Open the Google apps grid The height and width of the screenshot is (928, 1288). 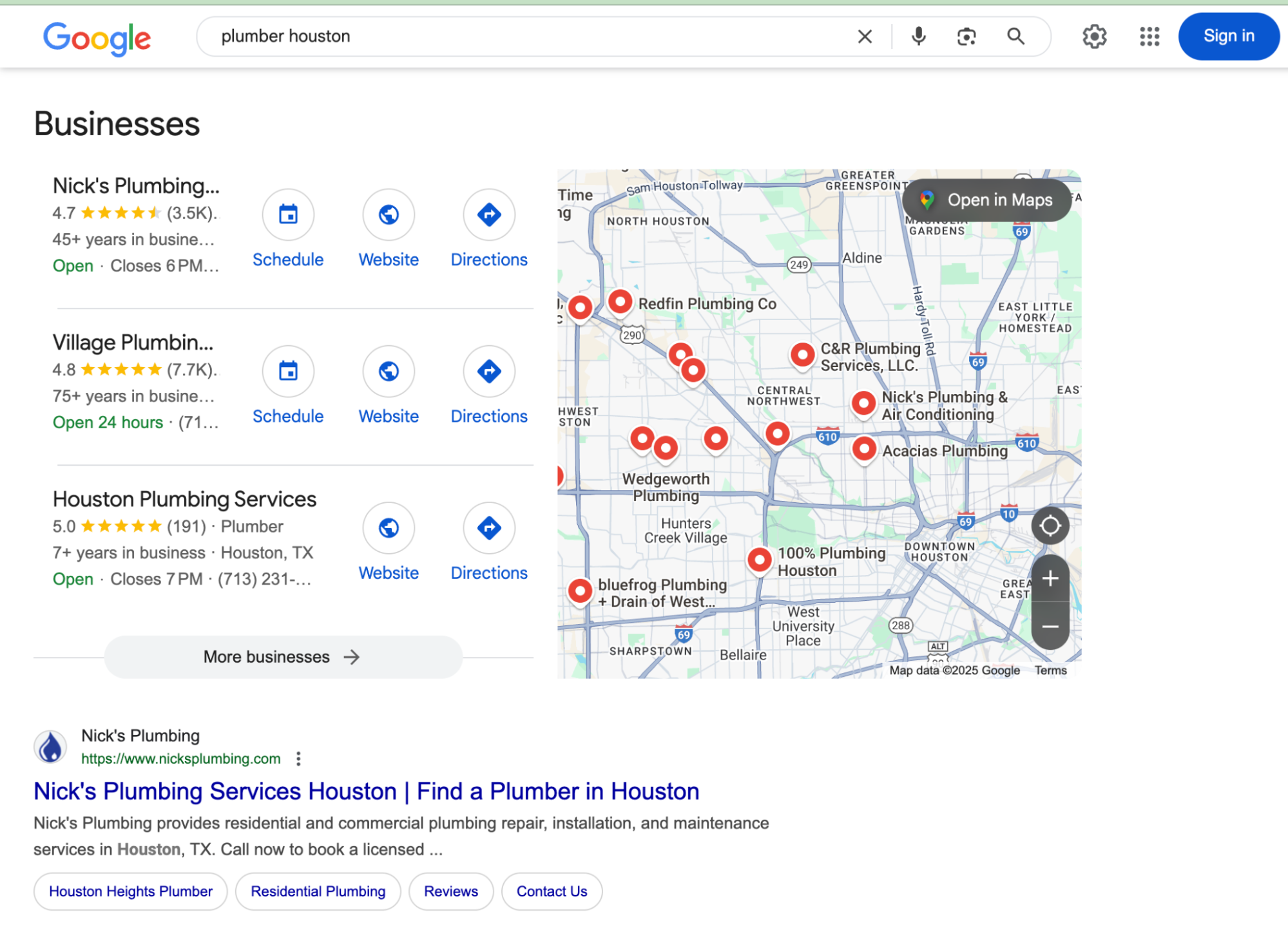coord(1149,37)
